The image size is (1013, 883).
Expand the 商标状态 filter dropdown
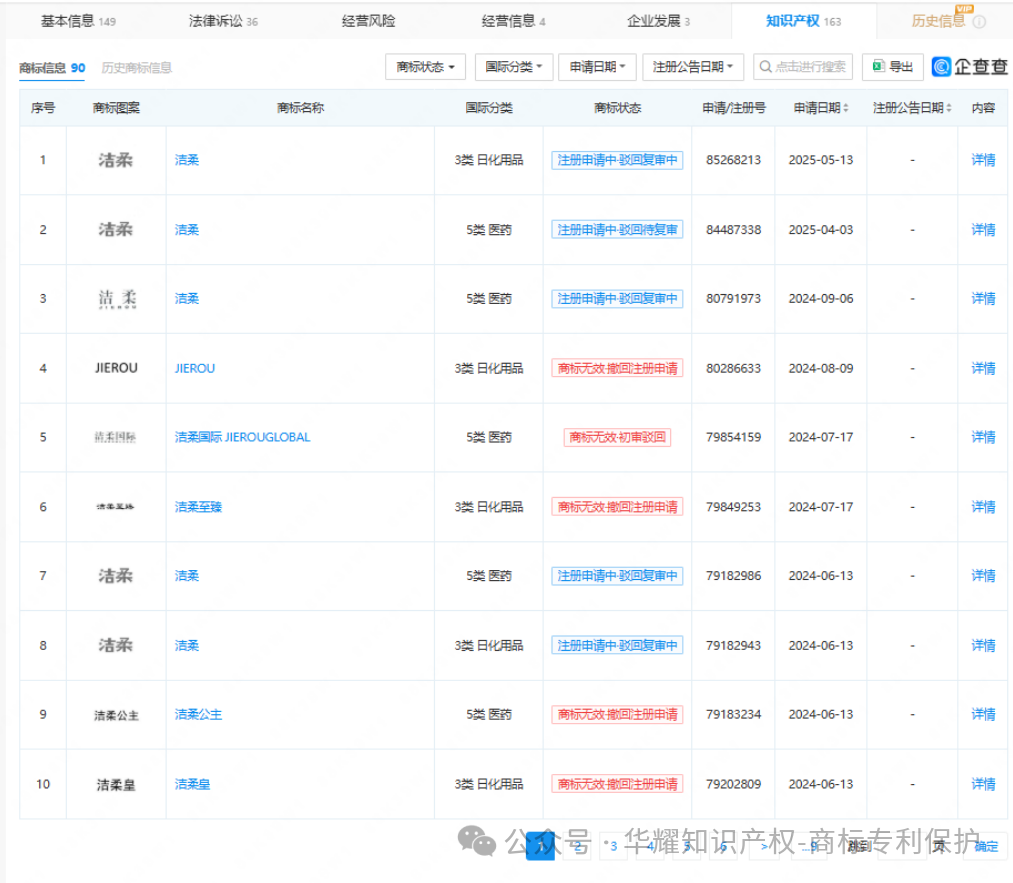point(425,67)
